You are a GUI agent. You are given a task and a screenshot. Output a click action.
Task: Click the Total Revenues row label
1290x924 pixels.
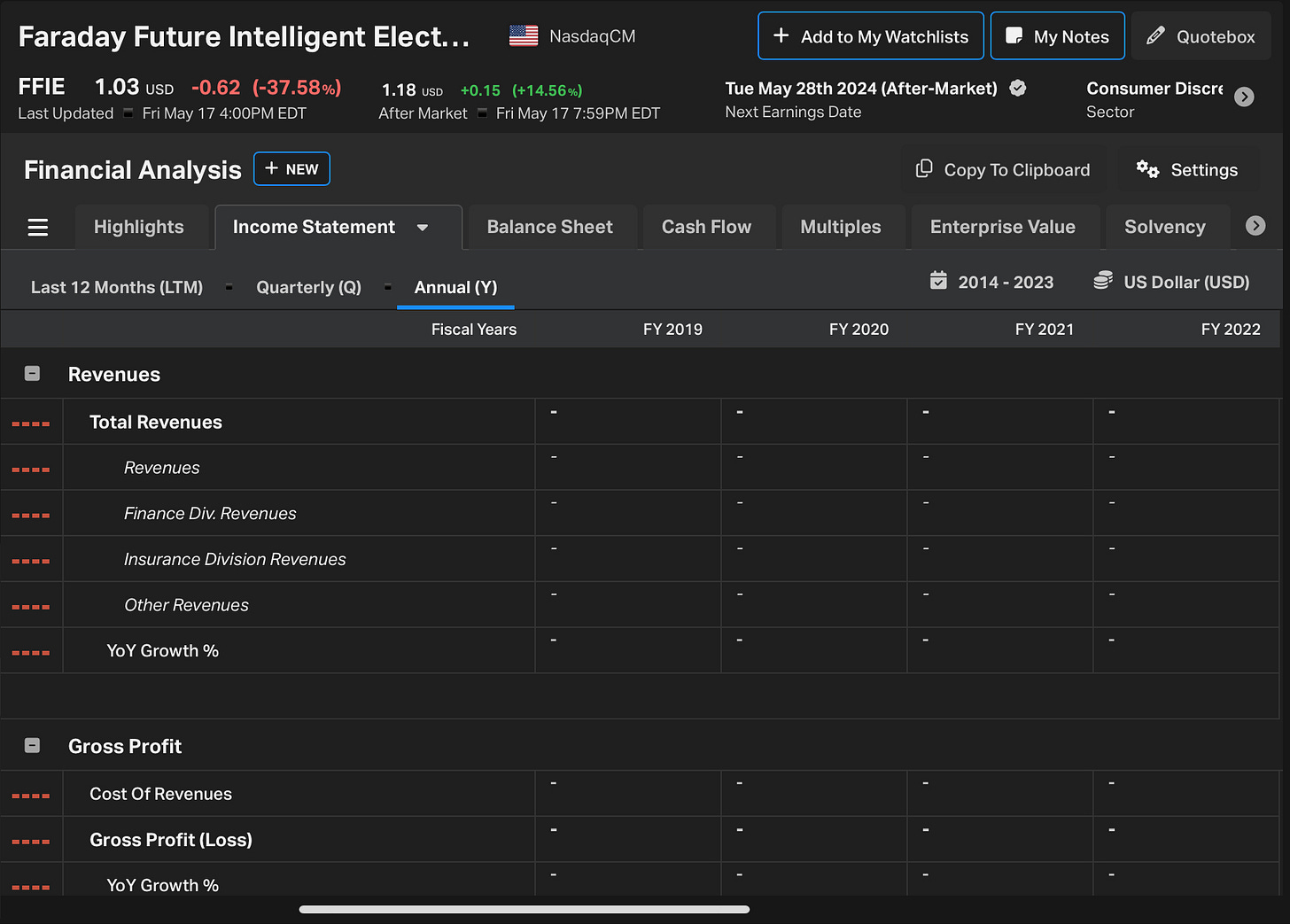(x=156, y=423)
